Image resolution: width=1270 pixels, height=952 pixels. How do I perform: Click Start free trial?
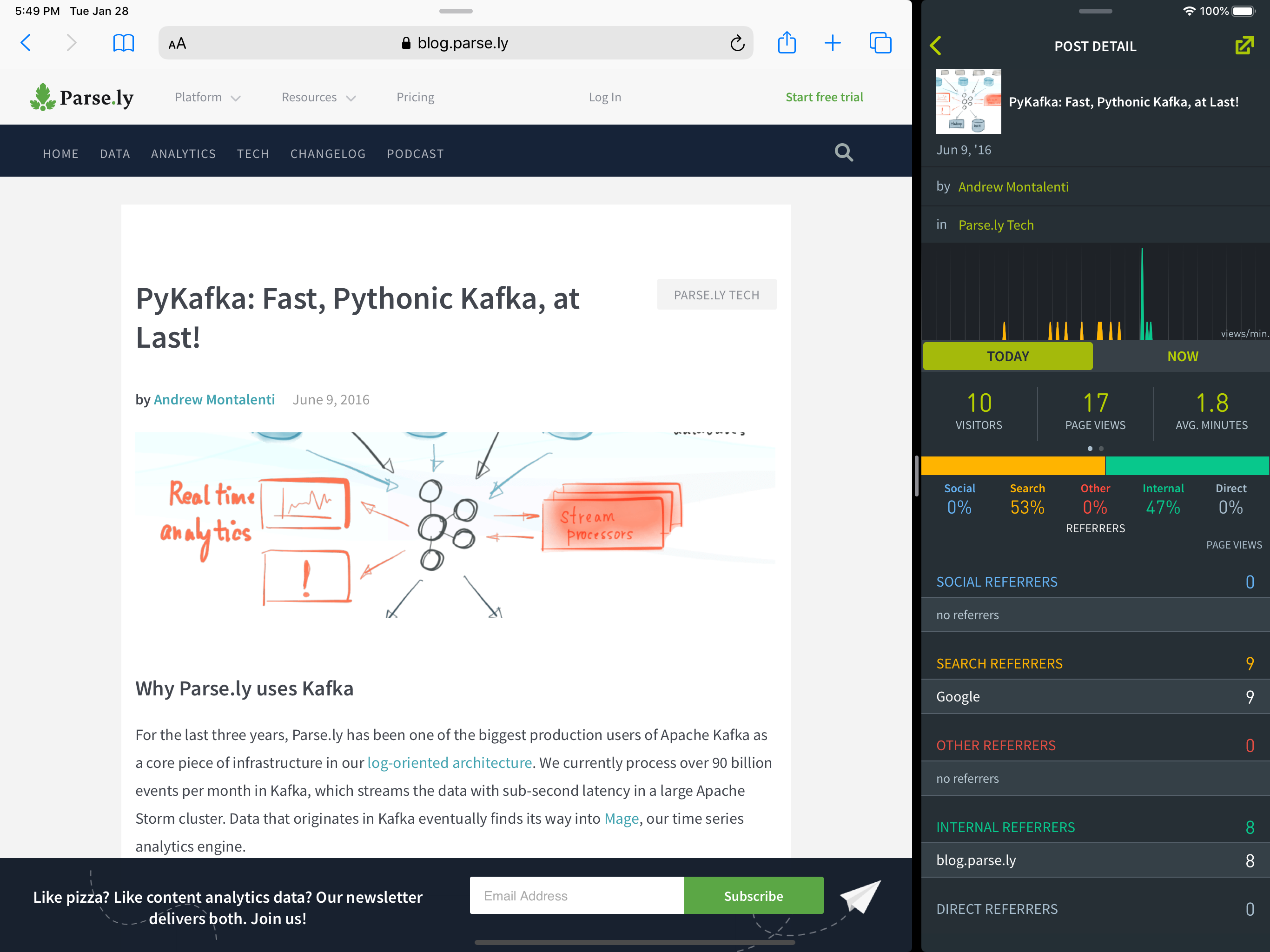click(824, 97)
